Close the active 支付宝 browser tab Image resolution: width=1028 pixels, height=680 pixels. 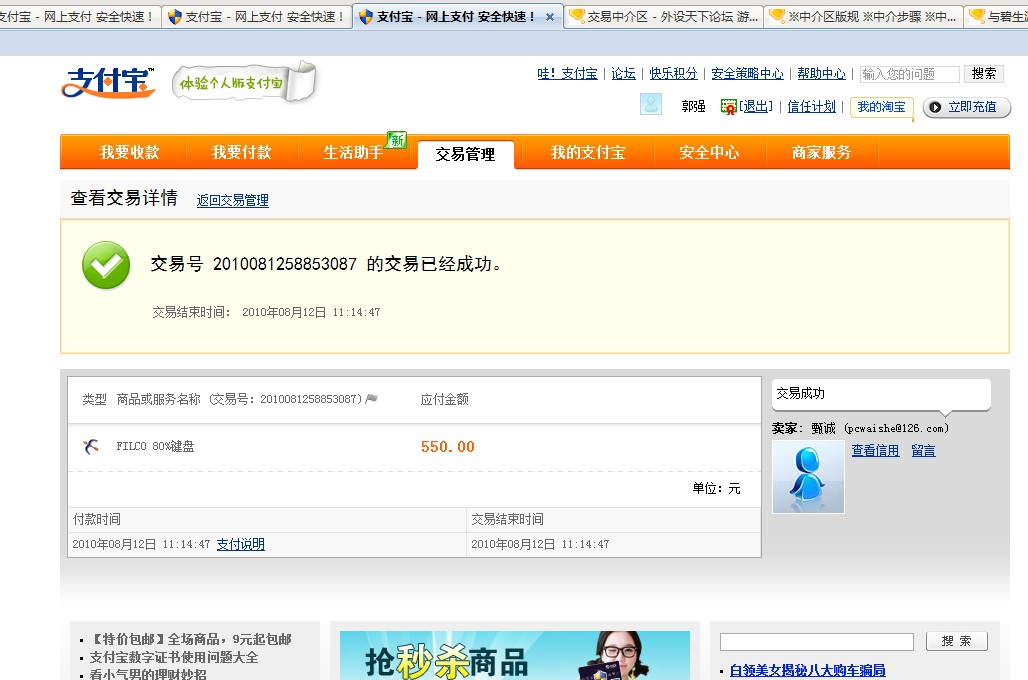point(549,17)
